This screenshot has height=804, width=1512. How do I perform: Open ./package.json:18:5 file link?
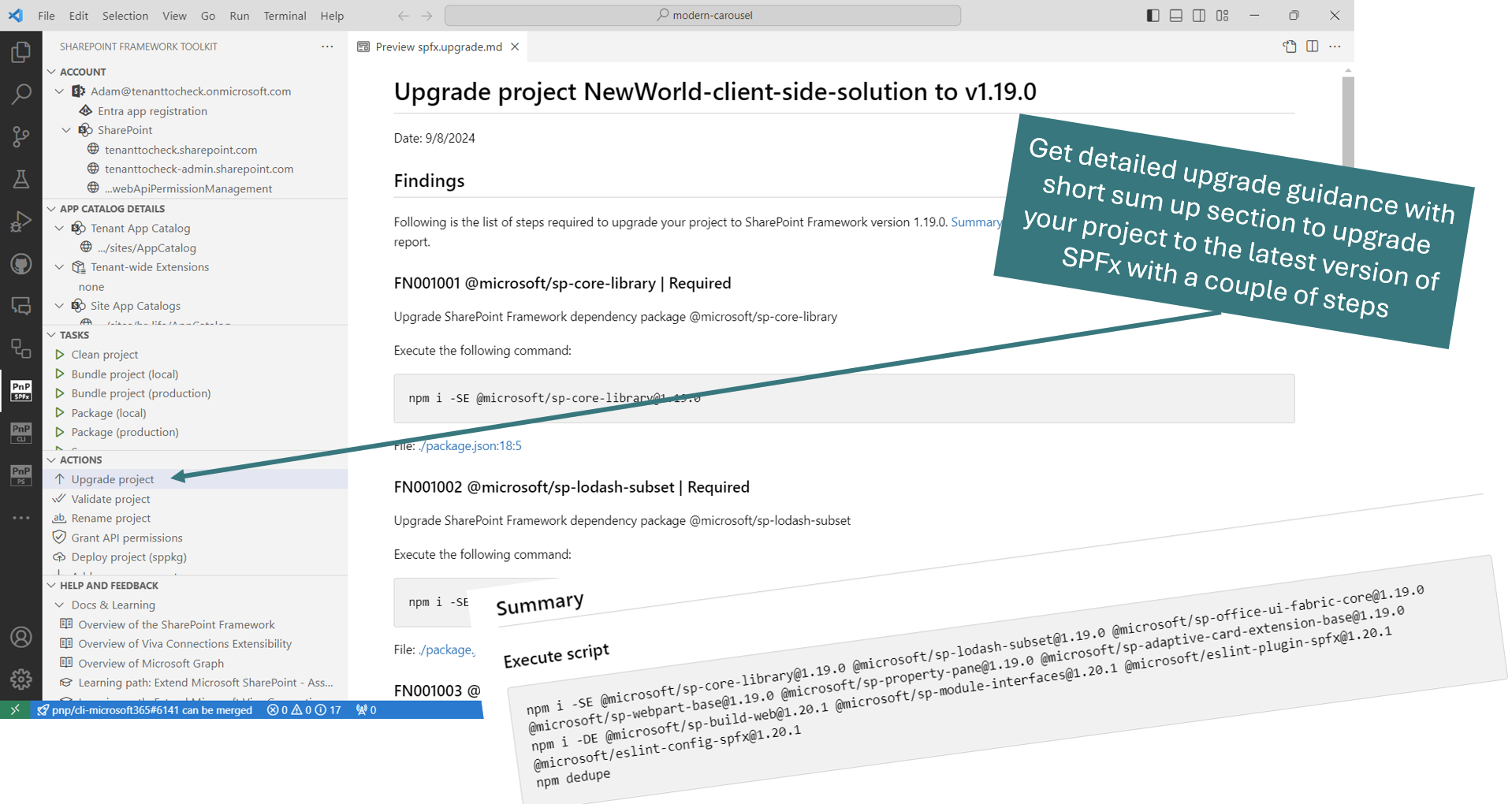pyautogui.click(x=470, y=446)
